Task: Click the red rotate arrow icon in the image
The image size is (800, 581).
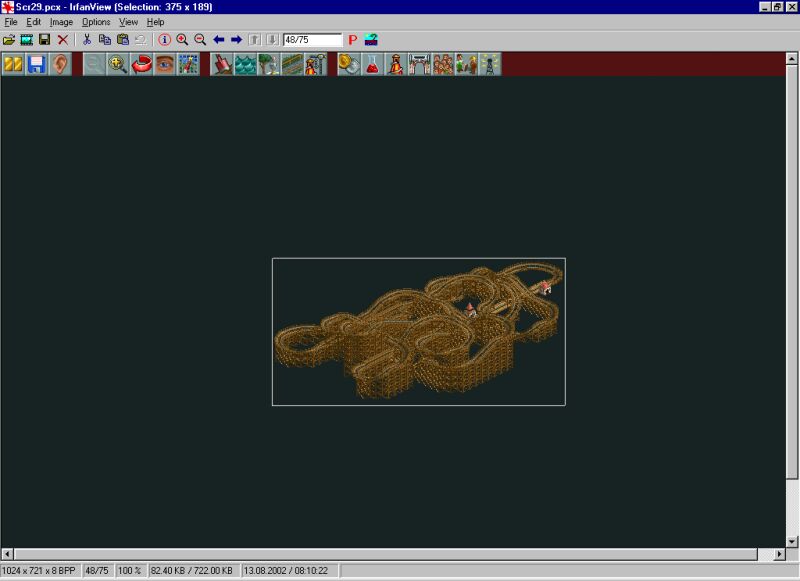Action: tap(141, 64)
